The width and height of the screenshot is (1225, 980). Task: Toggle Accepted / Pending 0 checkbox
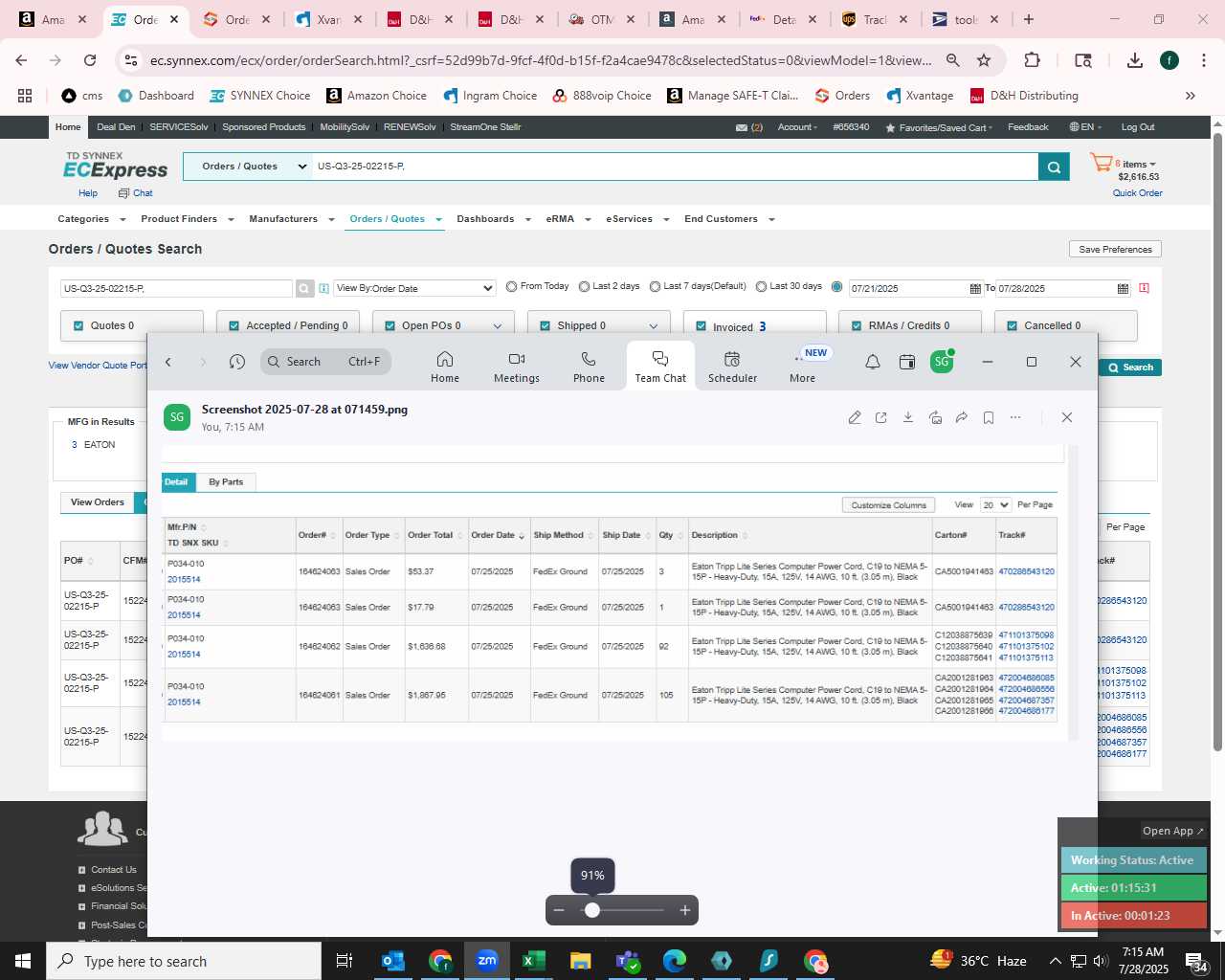pos(234,325)
